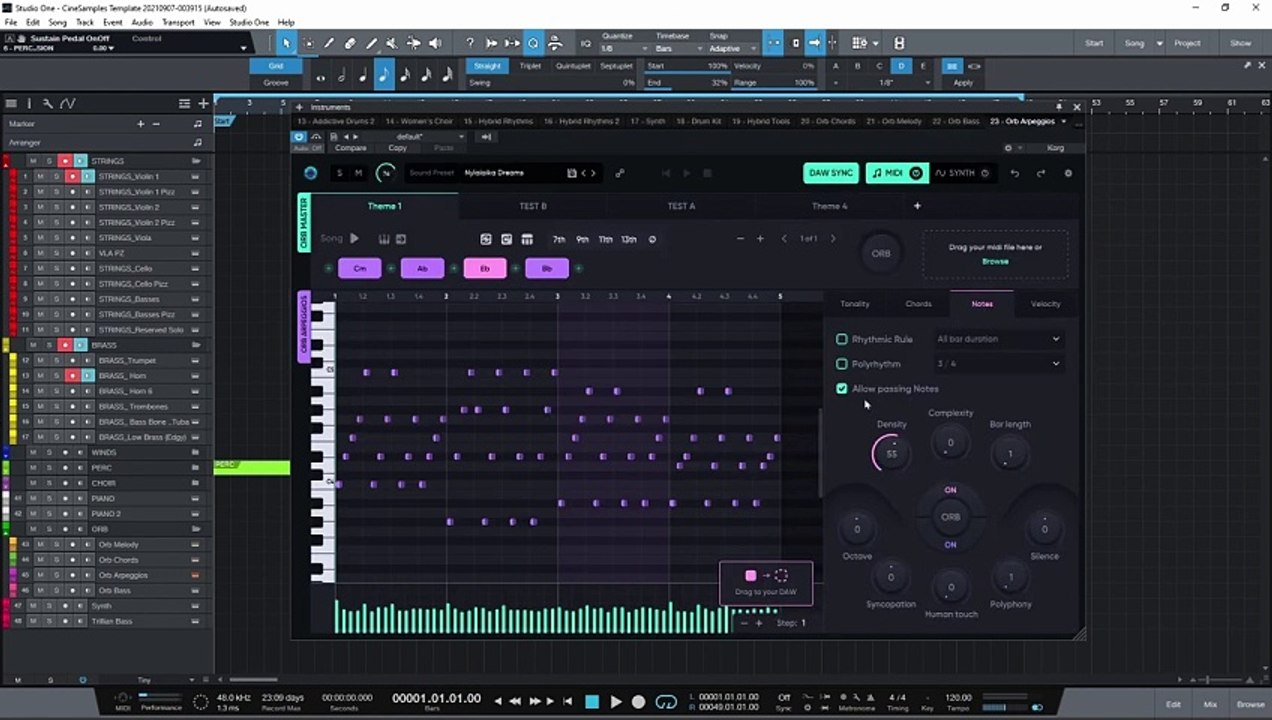Open the Transport menu
This screenshot has height=720, width=1272.
pos(178,22)
